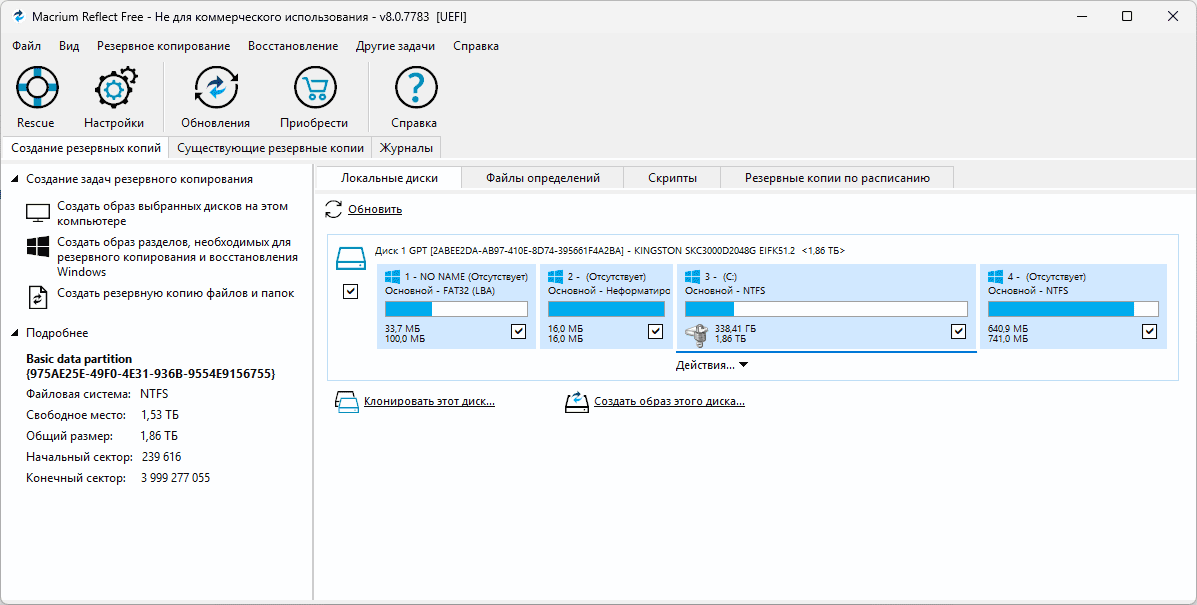Click the Обновить link

[375, 209]
